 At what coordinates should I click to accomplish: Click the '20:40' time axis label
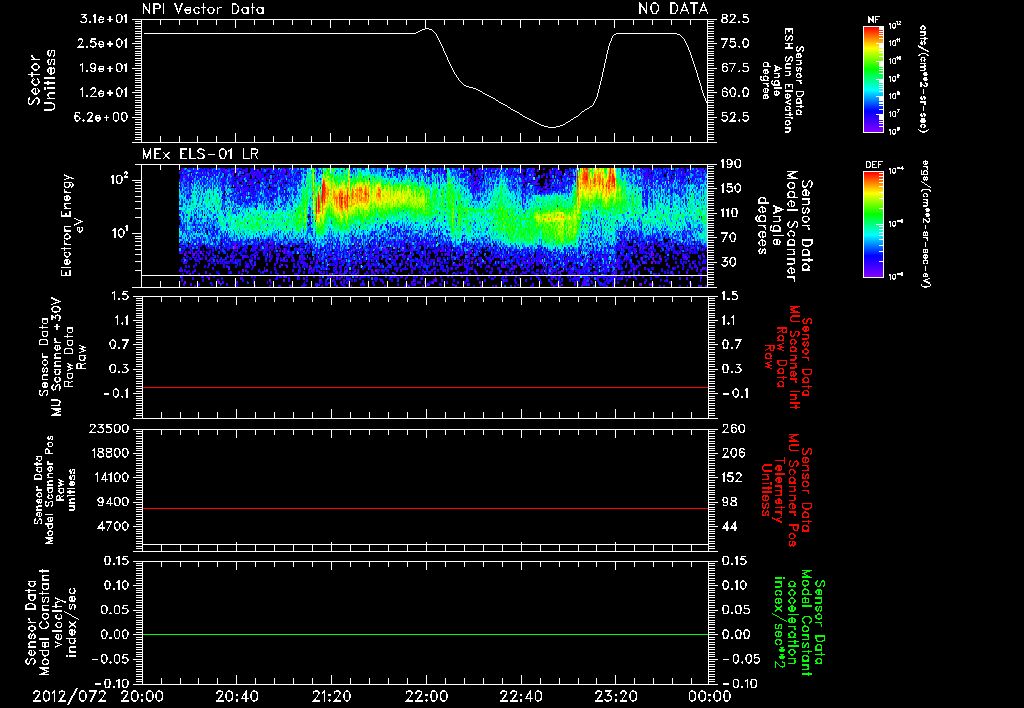236,696
